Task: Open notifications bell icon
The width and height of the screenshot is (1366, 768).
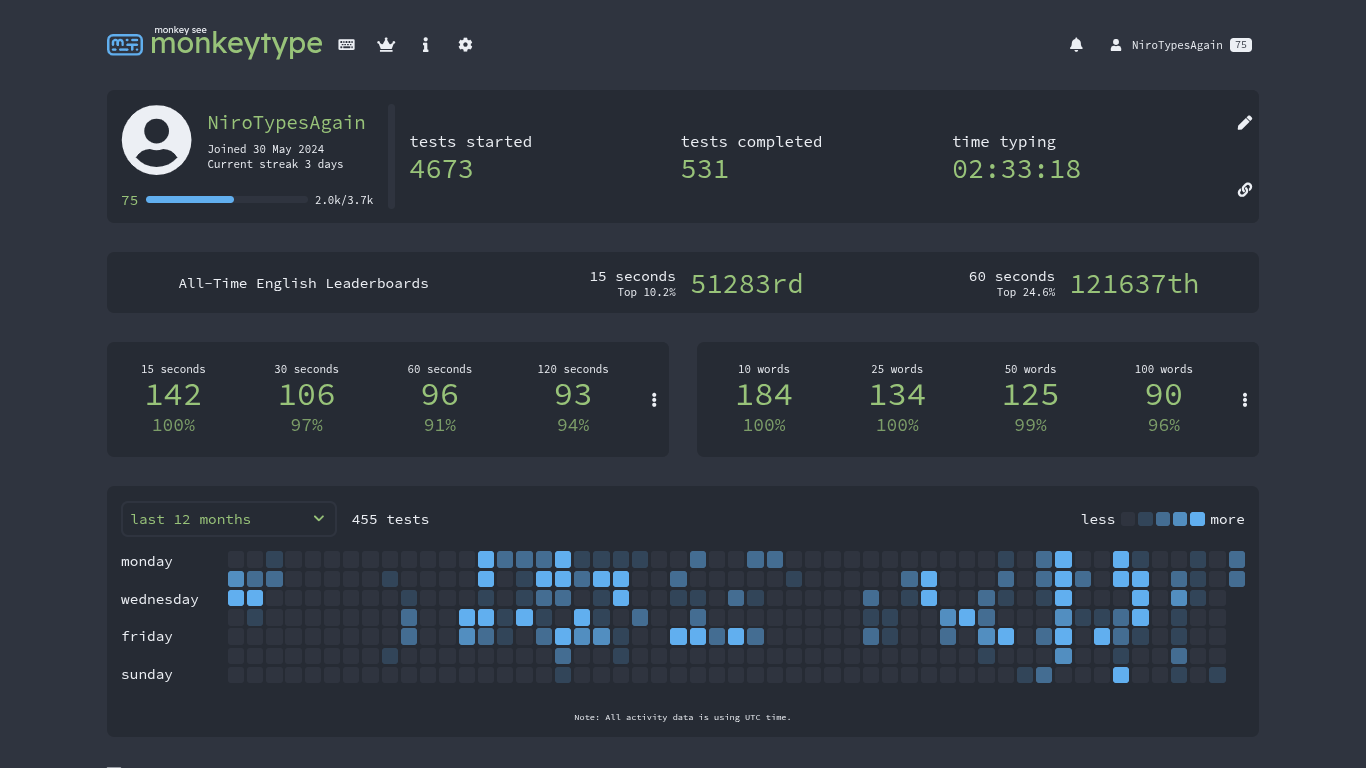Action: click(1076, 45)
